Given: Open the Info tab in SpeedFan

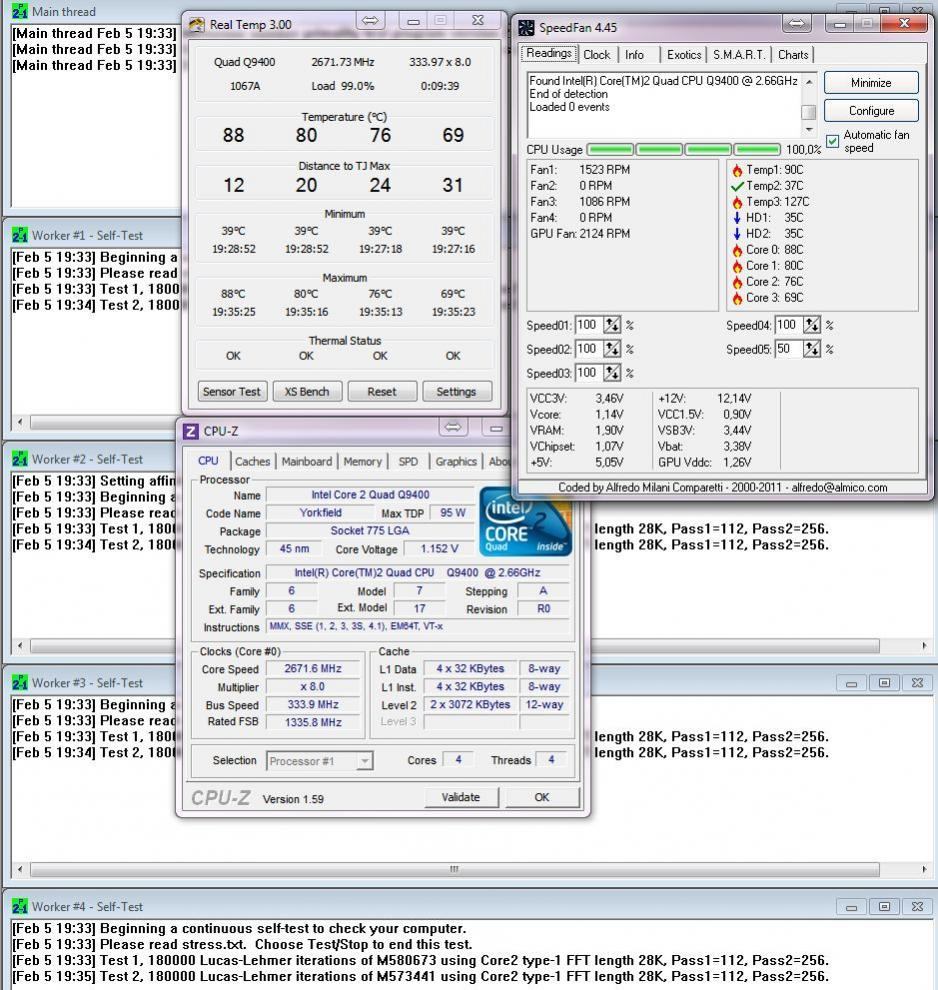Looking at the screenshot, I should 634,55.
